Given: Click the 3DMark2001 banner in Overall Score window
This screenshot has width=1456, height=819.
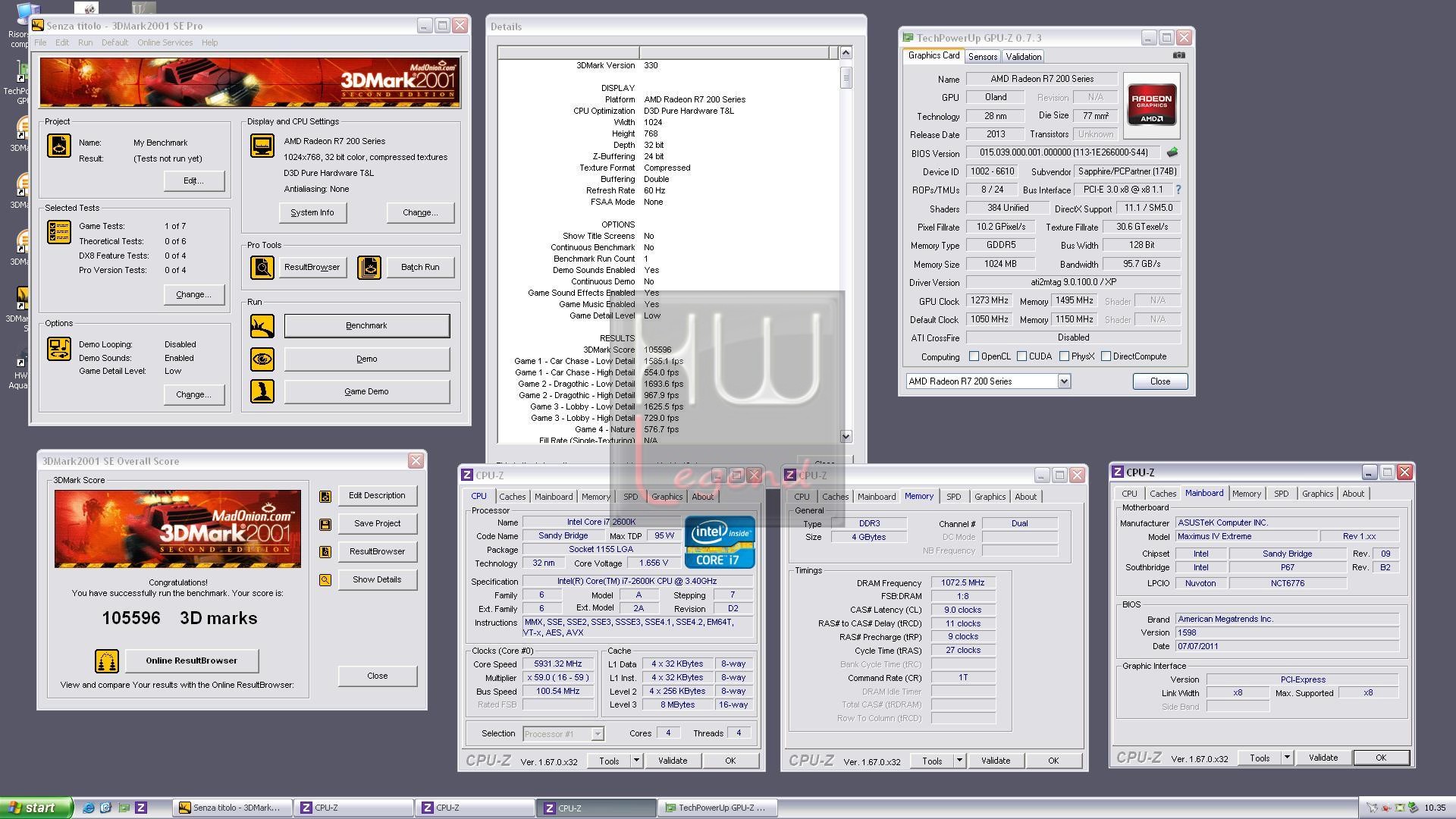Looking at the screenshot, I should point(177,529).
